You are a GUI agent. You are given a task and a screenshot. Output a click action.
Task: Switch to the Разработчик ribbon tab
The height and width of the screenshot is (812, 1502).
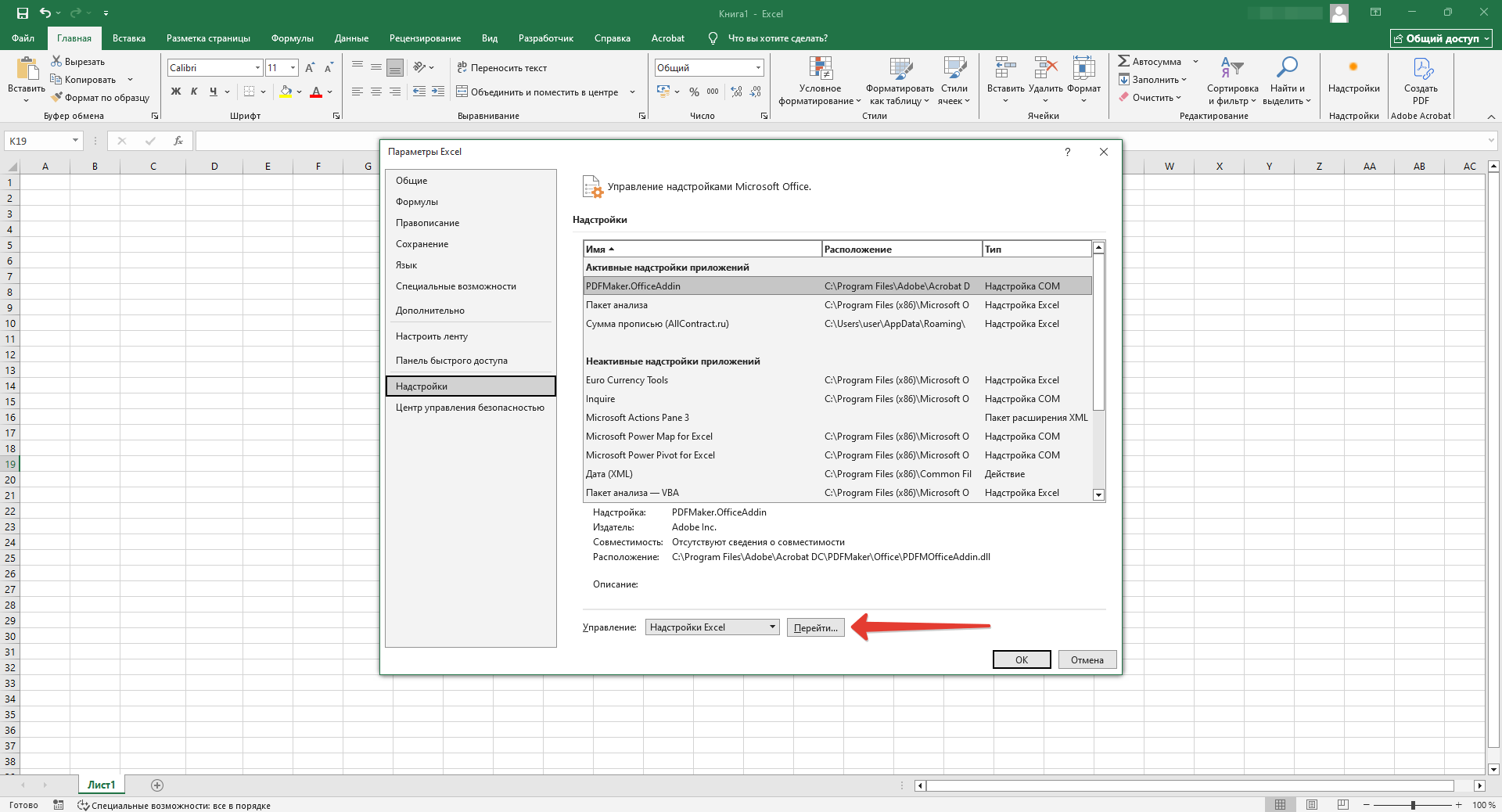point(546,38)
